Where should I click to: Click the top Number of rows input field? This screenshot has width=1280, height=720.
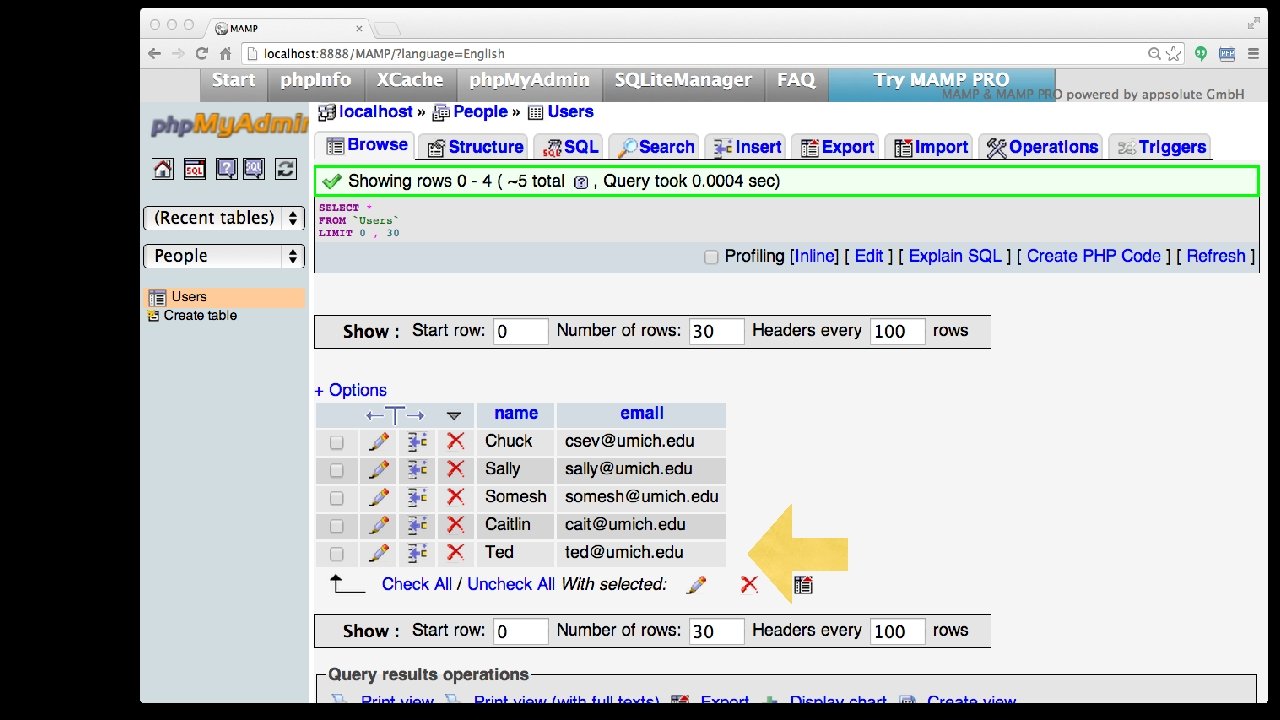tap(716, 331)
